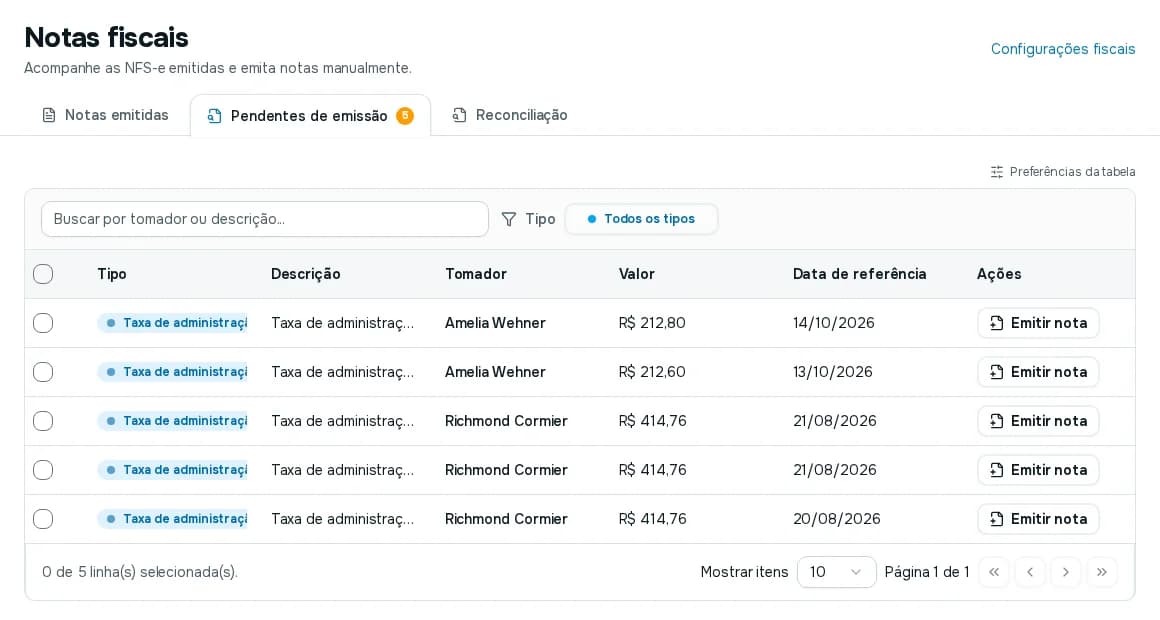Select the value R$ 212,80

(652, 323)
